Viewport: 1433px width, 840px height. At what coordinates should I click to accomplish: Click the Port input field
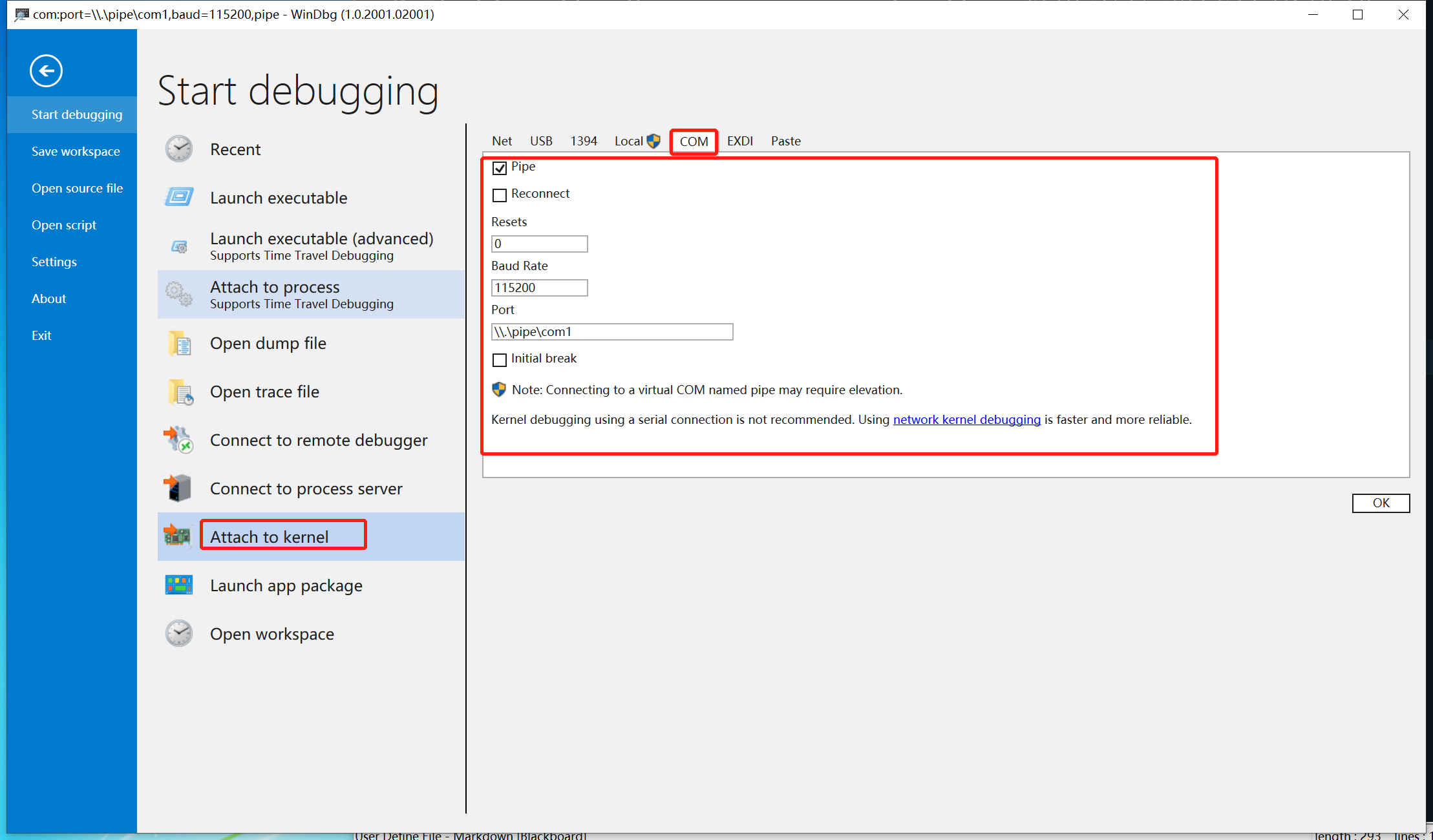tap(611, 331)
